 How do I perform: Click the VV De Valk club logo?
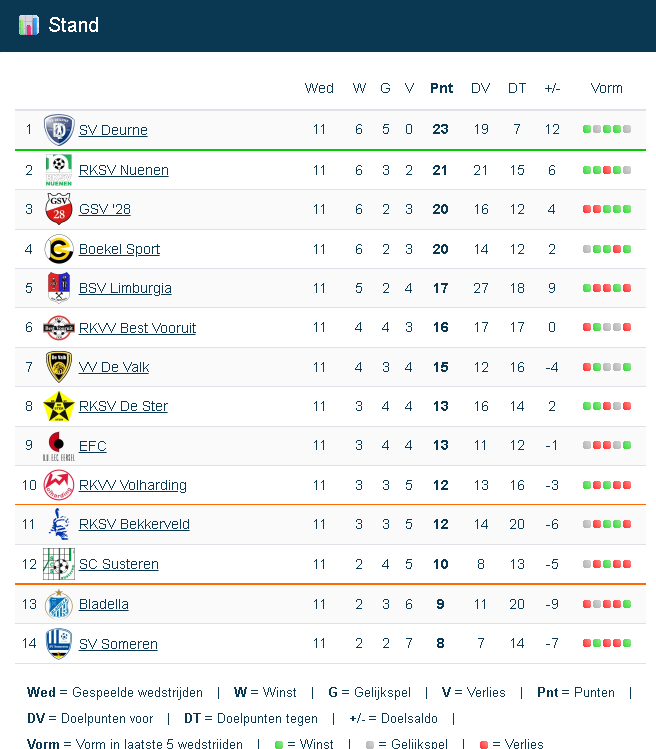click(x=59, y=367)
